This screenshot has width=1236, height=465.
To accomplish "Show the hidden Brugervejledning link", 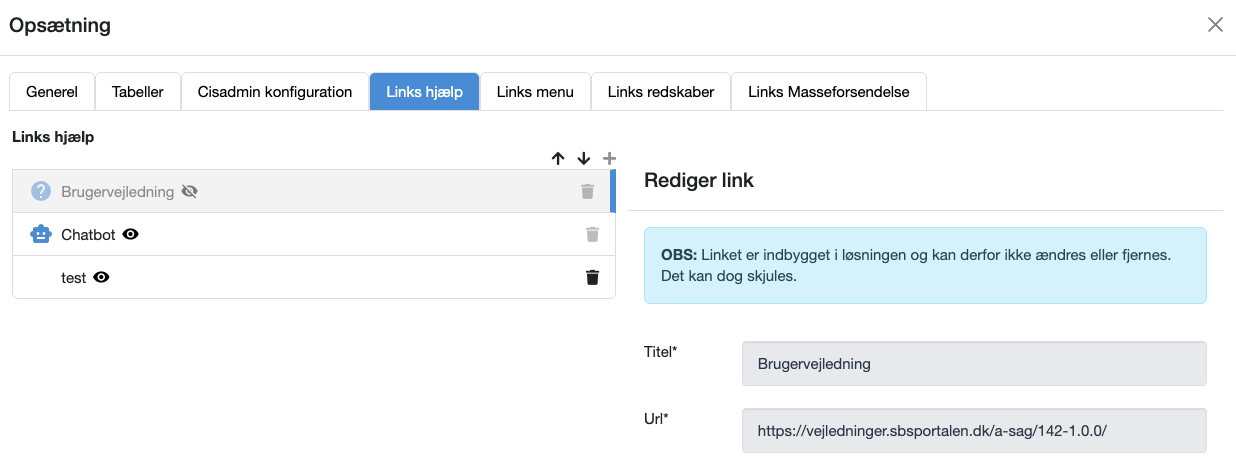I will pos(189,191).
